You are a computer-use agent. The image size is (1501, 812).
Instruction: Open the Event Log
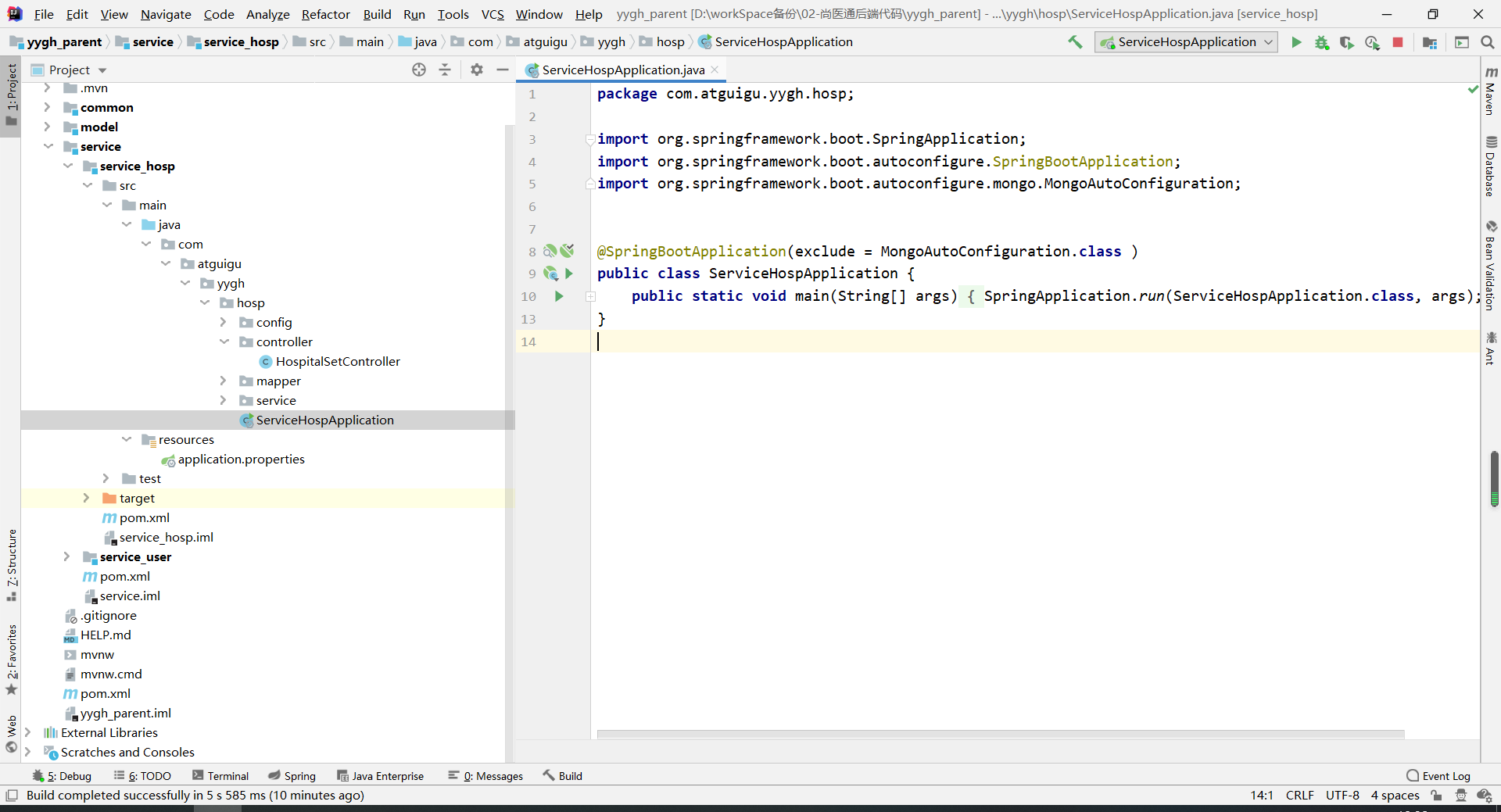pos(1438,776)
